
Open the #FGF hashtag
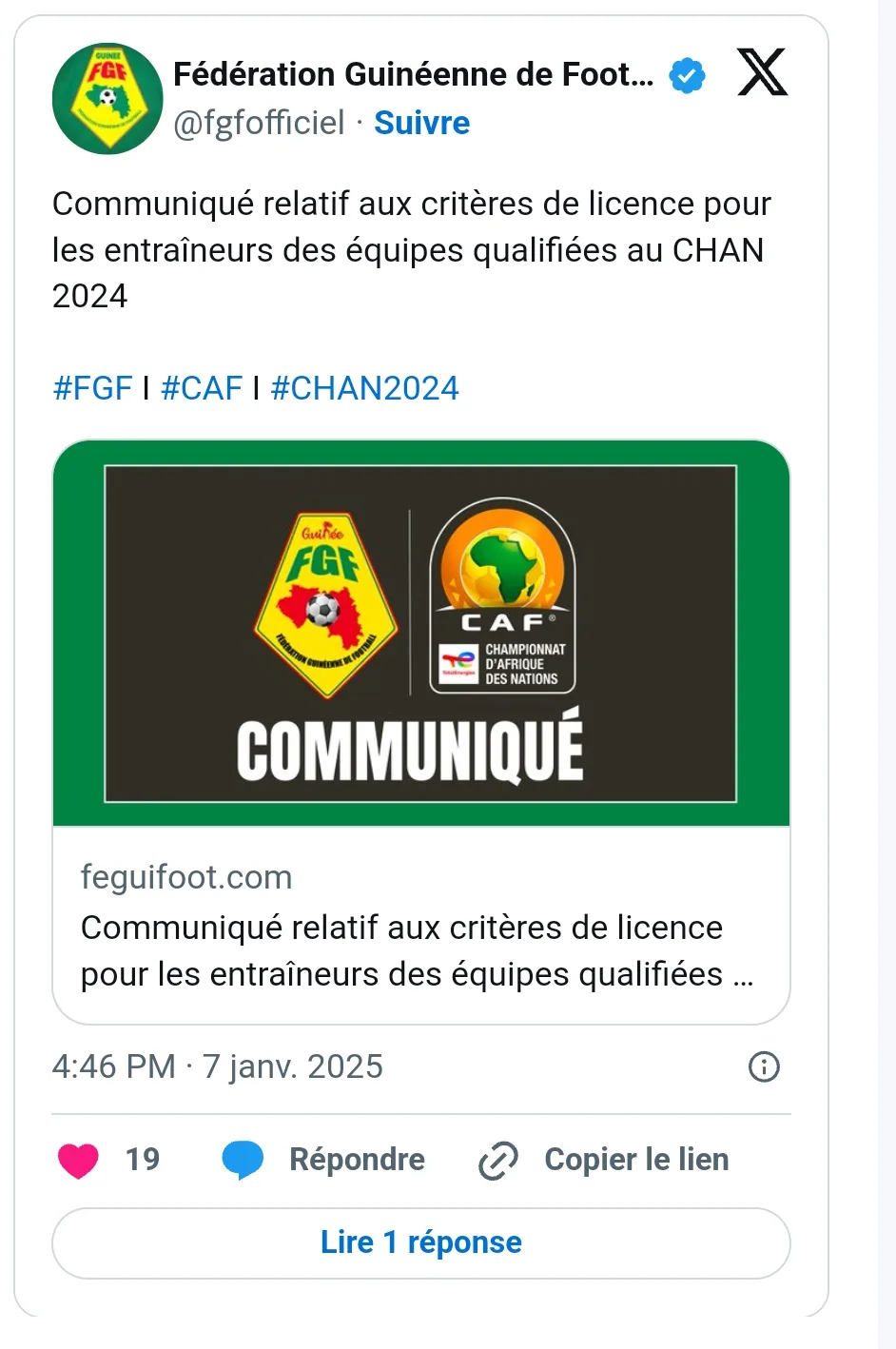92,388
